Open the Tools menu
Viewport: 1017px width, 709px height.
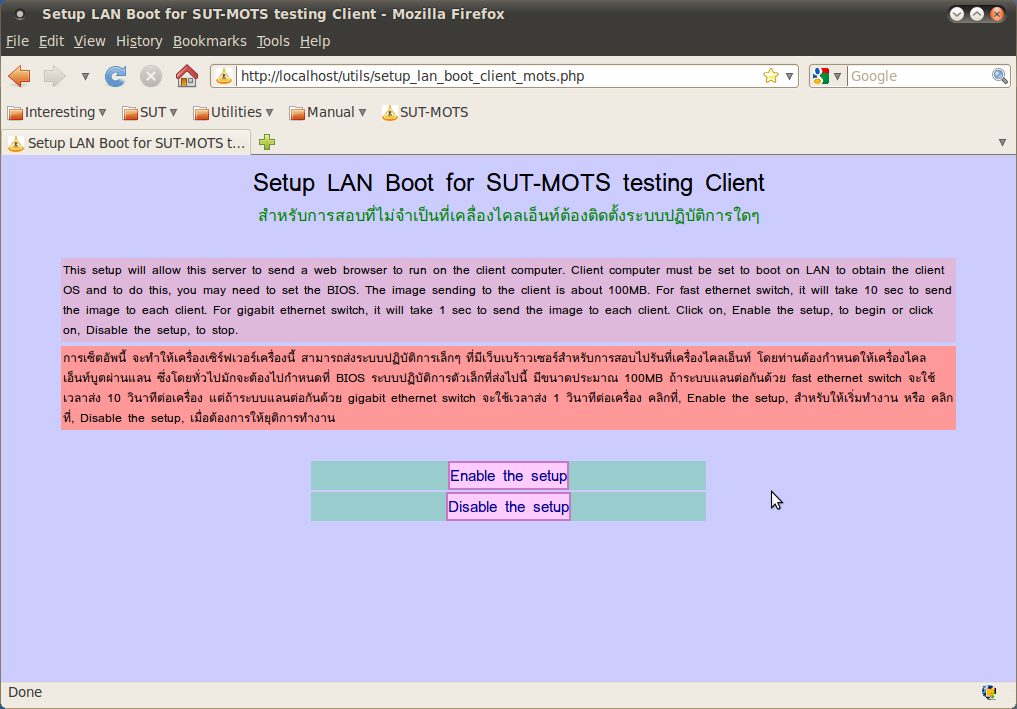point(273,41)
